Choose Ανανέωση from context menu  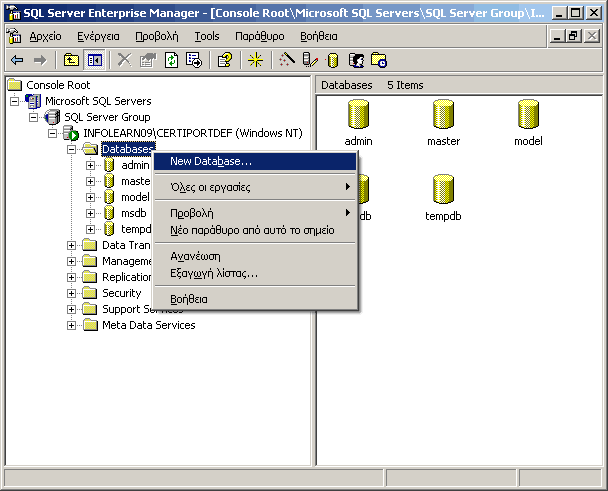point(255,256)
